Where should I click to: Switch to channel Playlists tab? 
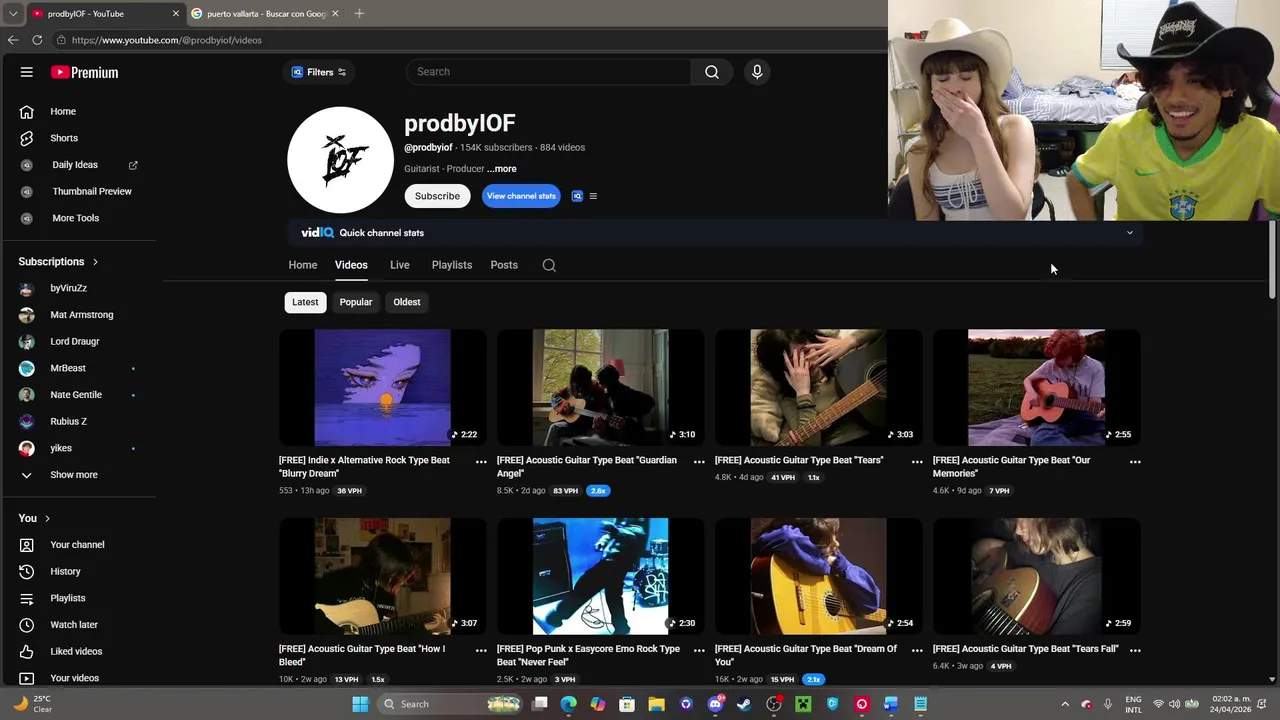(452, 265)
